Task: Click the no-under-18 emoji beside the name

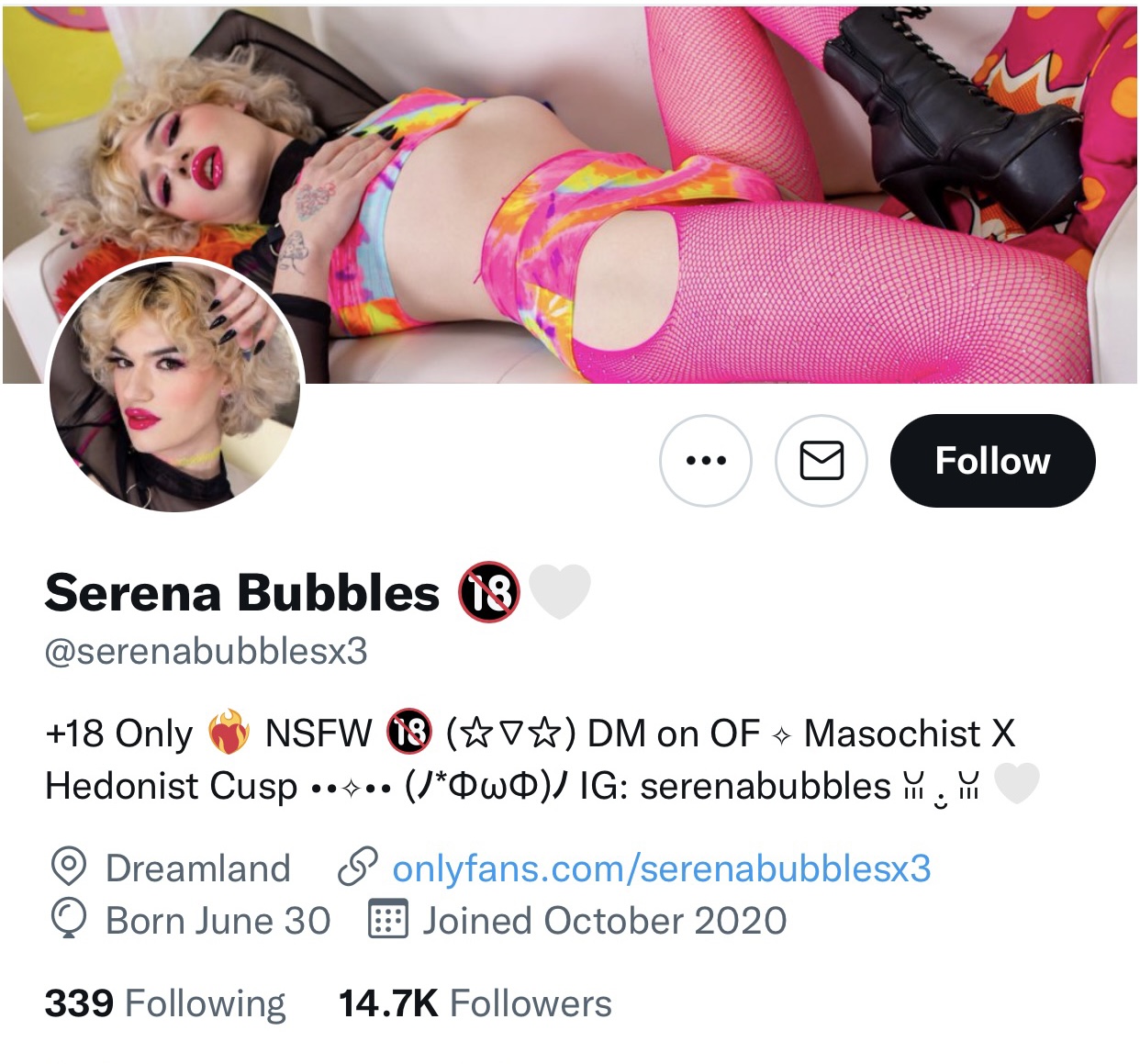Action: point(489,592)
